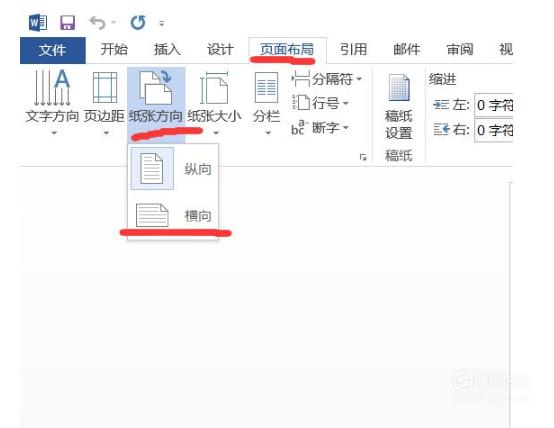Open the Customize Quick Access Toolbar dropdown
Screen dimensions: 554x428
(162, 24)
